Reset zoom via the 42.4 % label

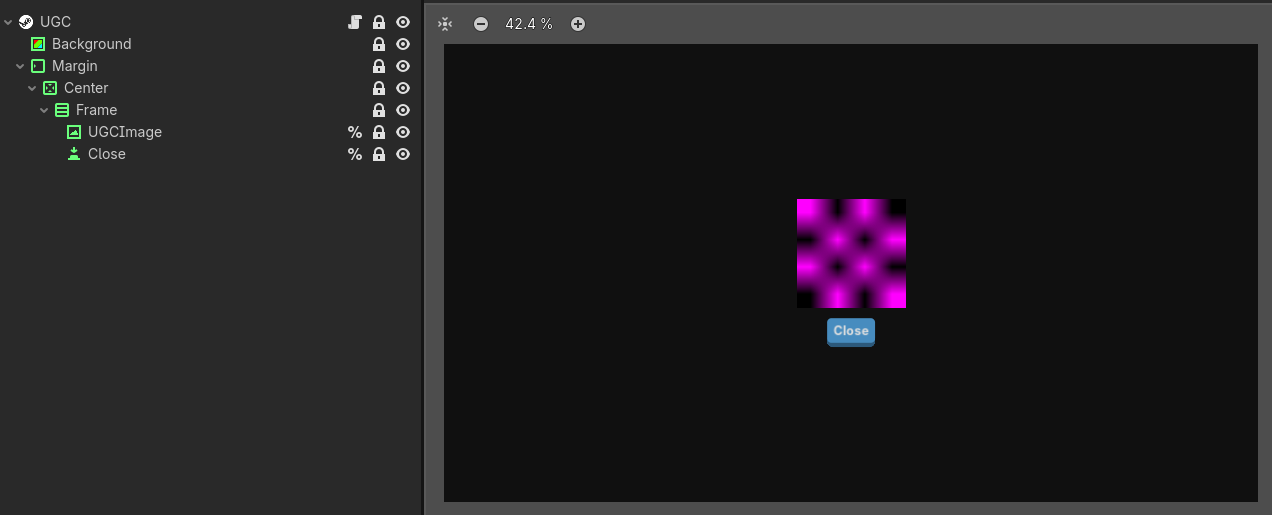pos(529,24)
